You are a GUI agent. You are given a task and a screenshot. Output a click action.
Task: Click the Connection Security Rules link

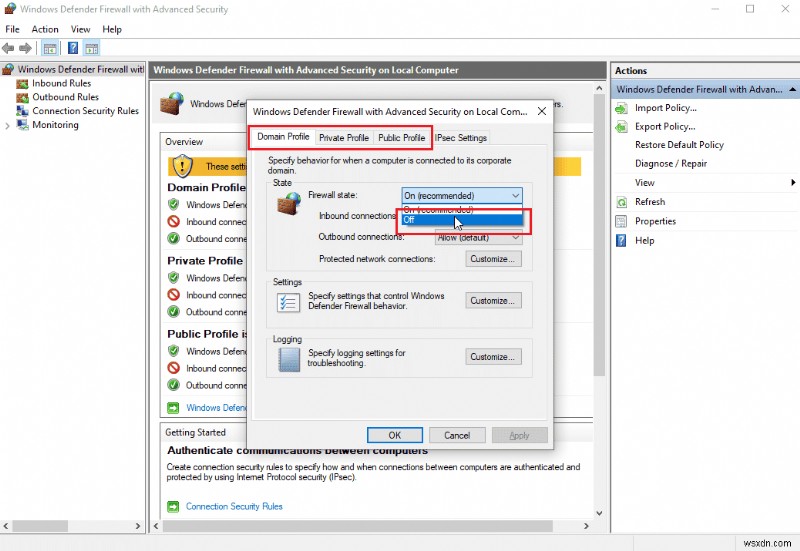coord(234,507)
